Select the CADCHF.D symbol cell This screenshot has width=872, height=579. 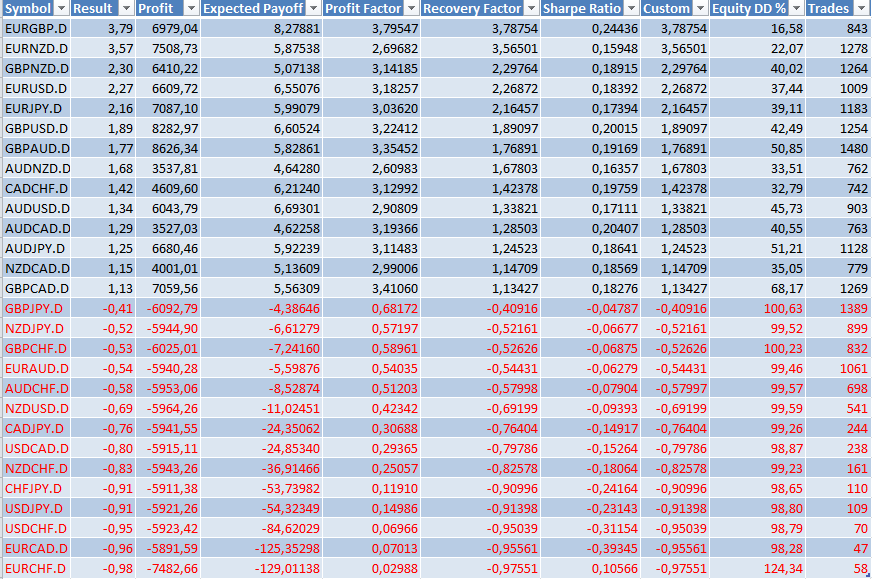point(36,189)
